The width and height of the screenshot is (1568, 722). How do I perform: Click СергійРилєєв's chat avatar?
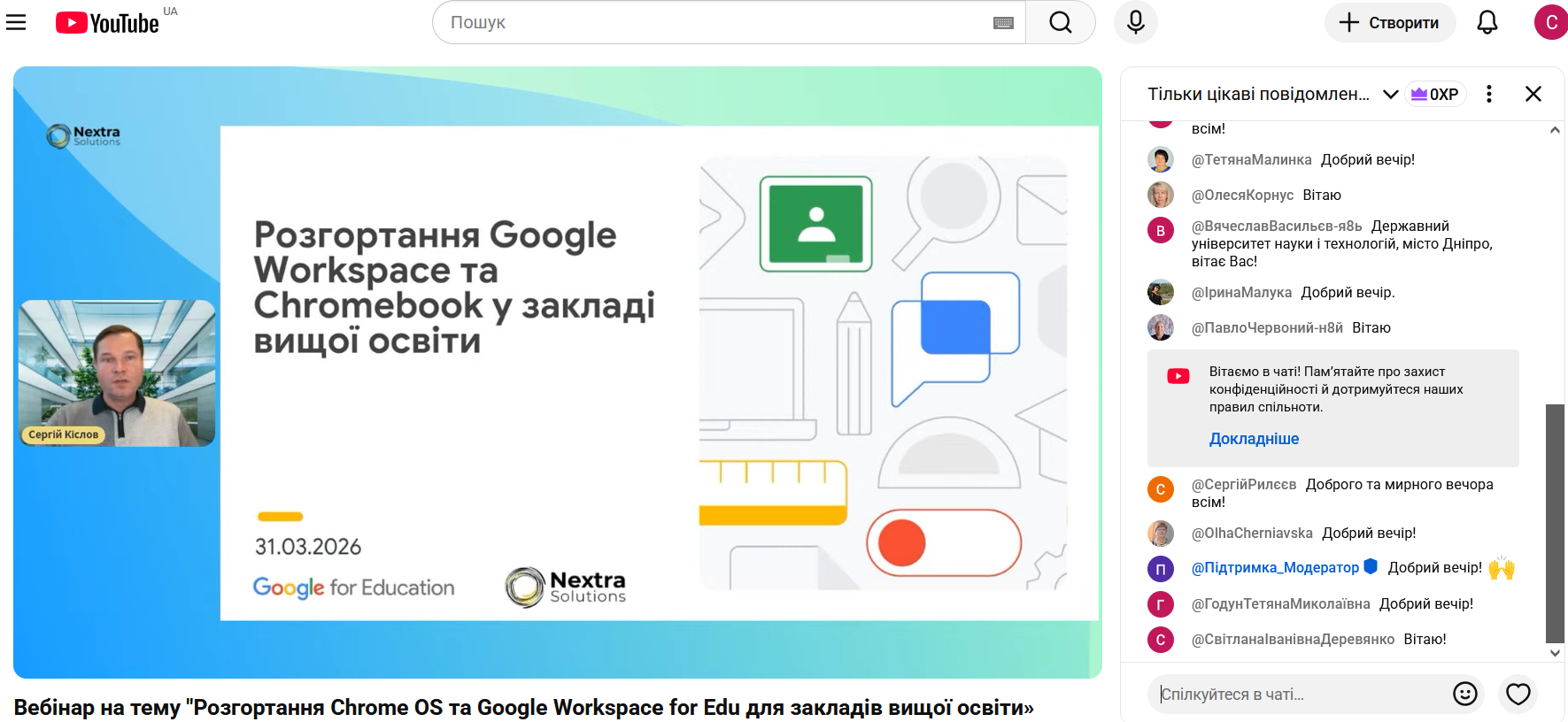(1161, 489)
